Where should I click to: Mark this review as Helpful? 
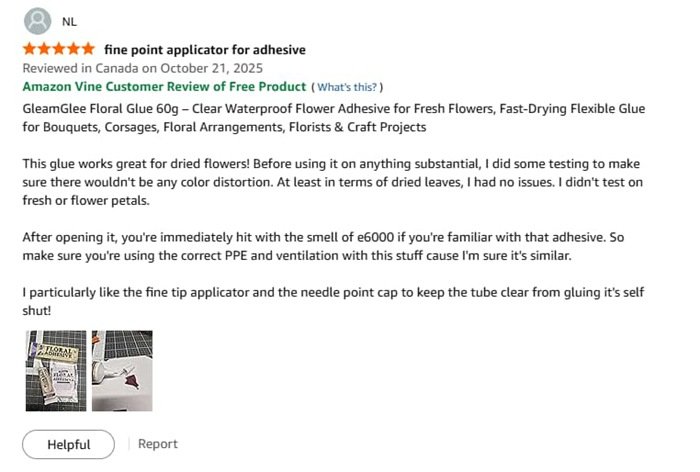(69, 444)
